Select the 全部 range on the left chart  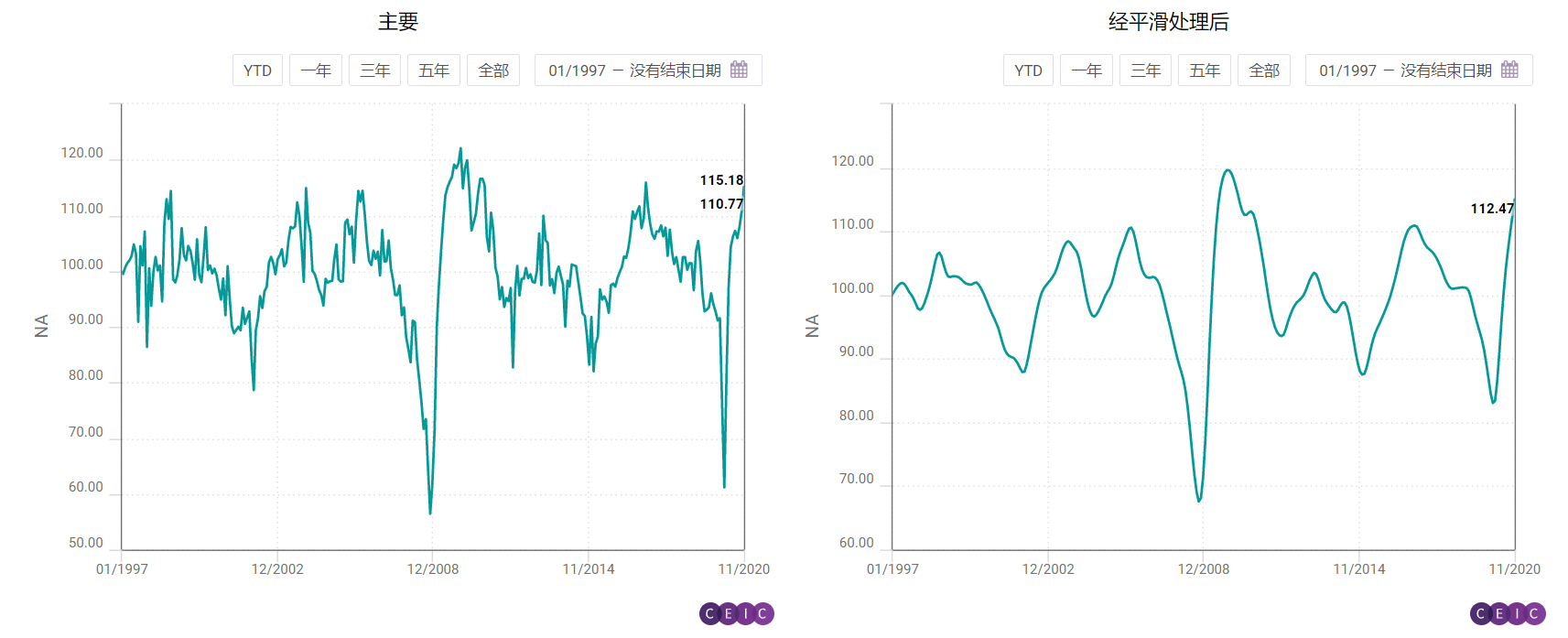click(493, 70)
